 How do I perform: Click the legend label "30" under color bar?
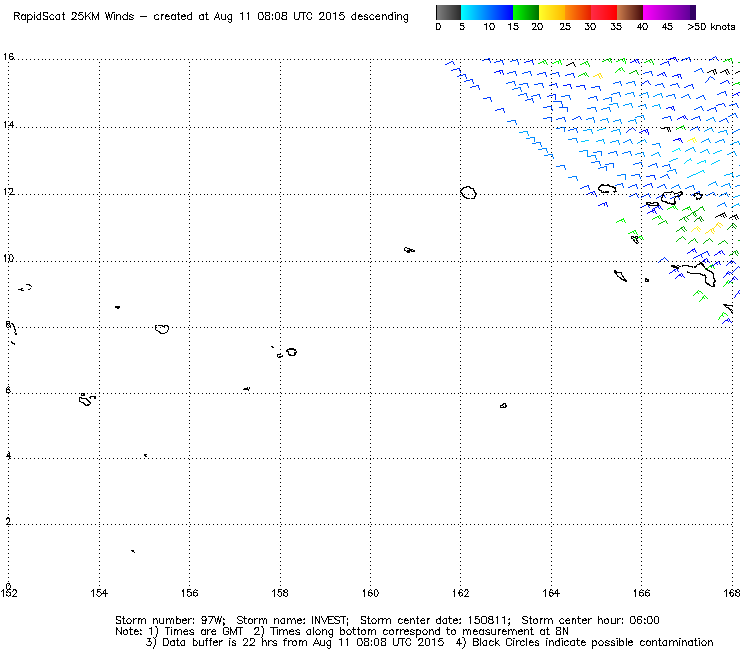[590, 27]
